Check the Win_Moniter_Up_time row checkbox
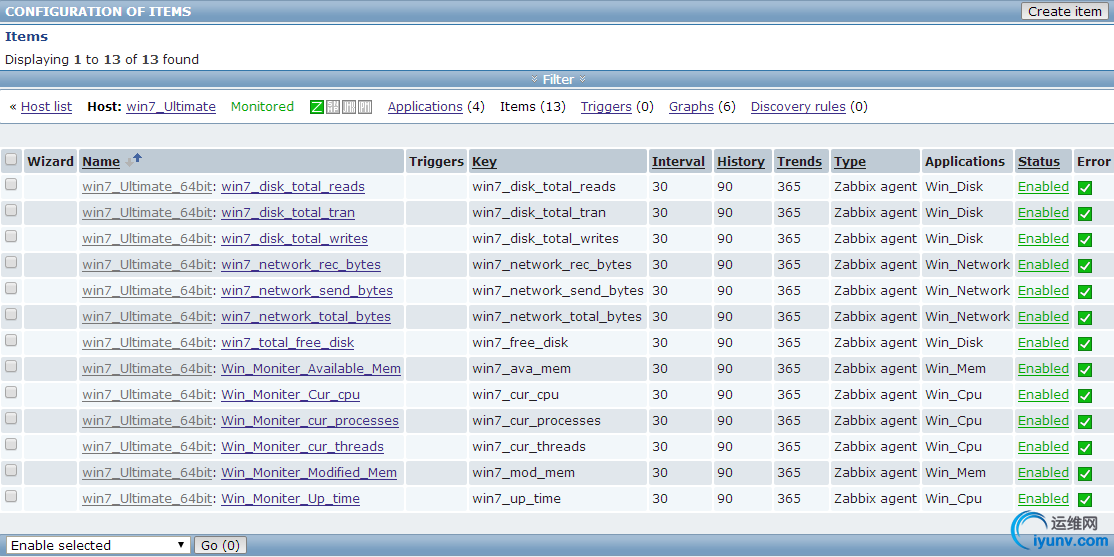Image resolution: width=1114 pixels, height=557 pixels. coord(11,496)
